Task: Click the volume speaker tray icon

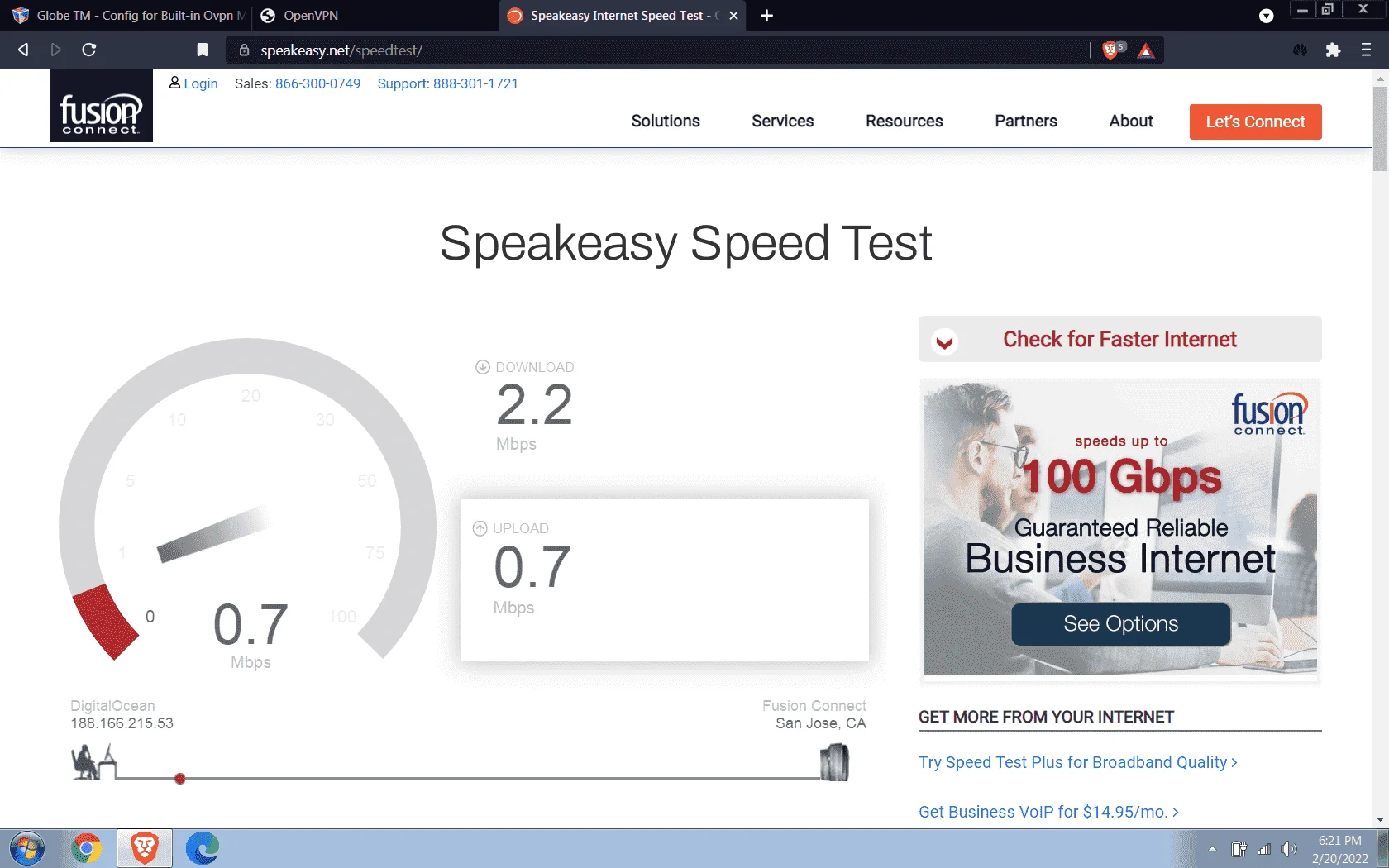Action: point(1289,849)
